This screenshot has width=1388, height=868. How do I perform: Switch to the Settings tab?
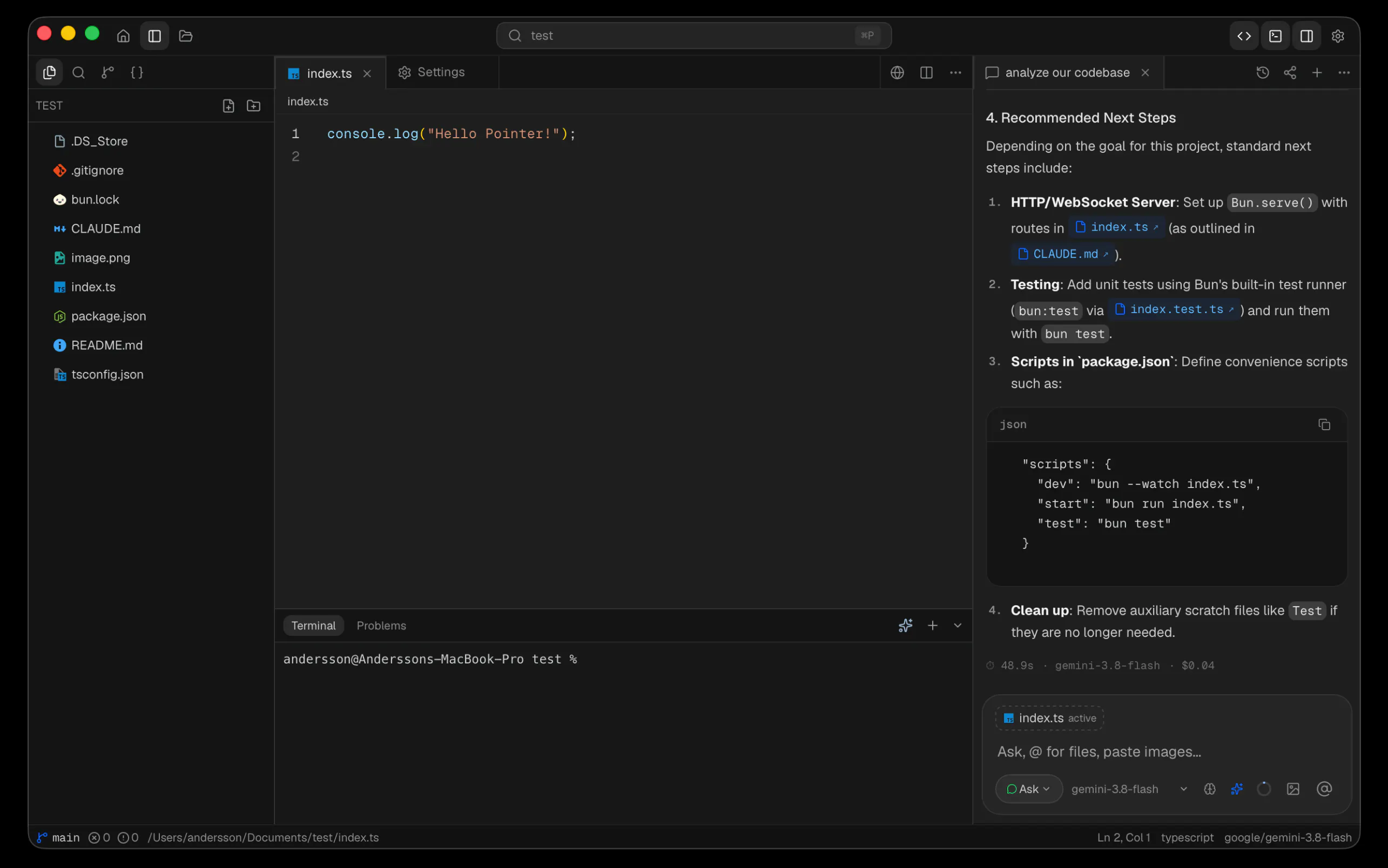441,72
